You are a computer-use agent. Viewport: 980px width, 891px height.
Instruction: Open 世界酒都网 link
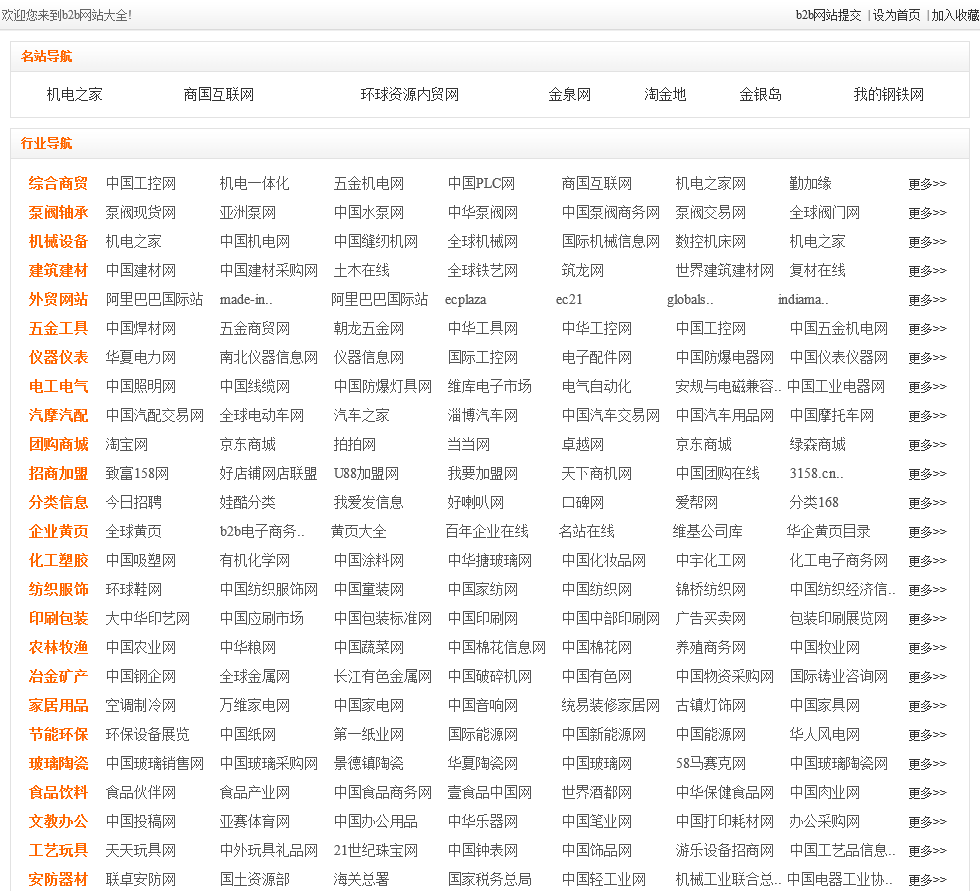[x=597, y=792]
